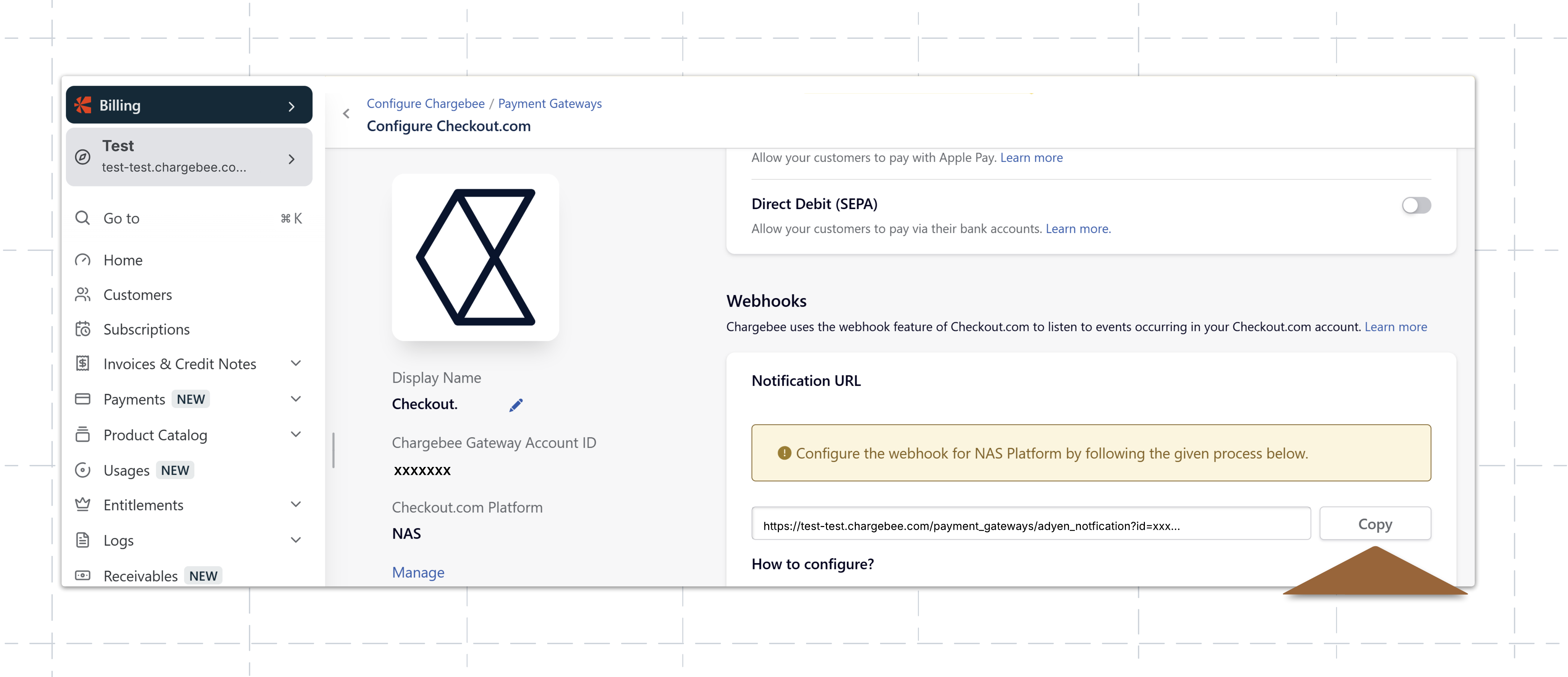Viewport: 1568px width, 677px height.
Task: Click the sidebar vertical scrollbar handle
Action: 334,450
